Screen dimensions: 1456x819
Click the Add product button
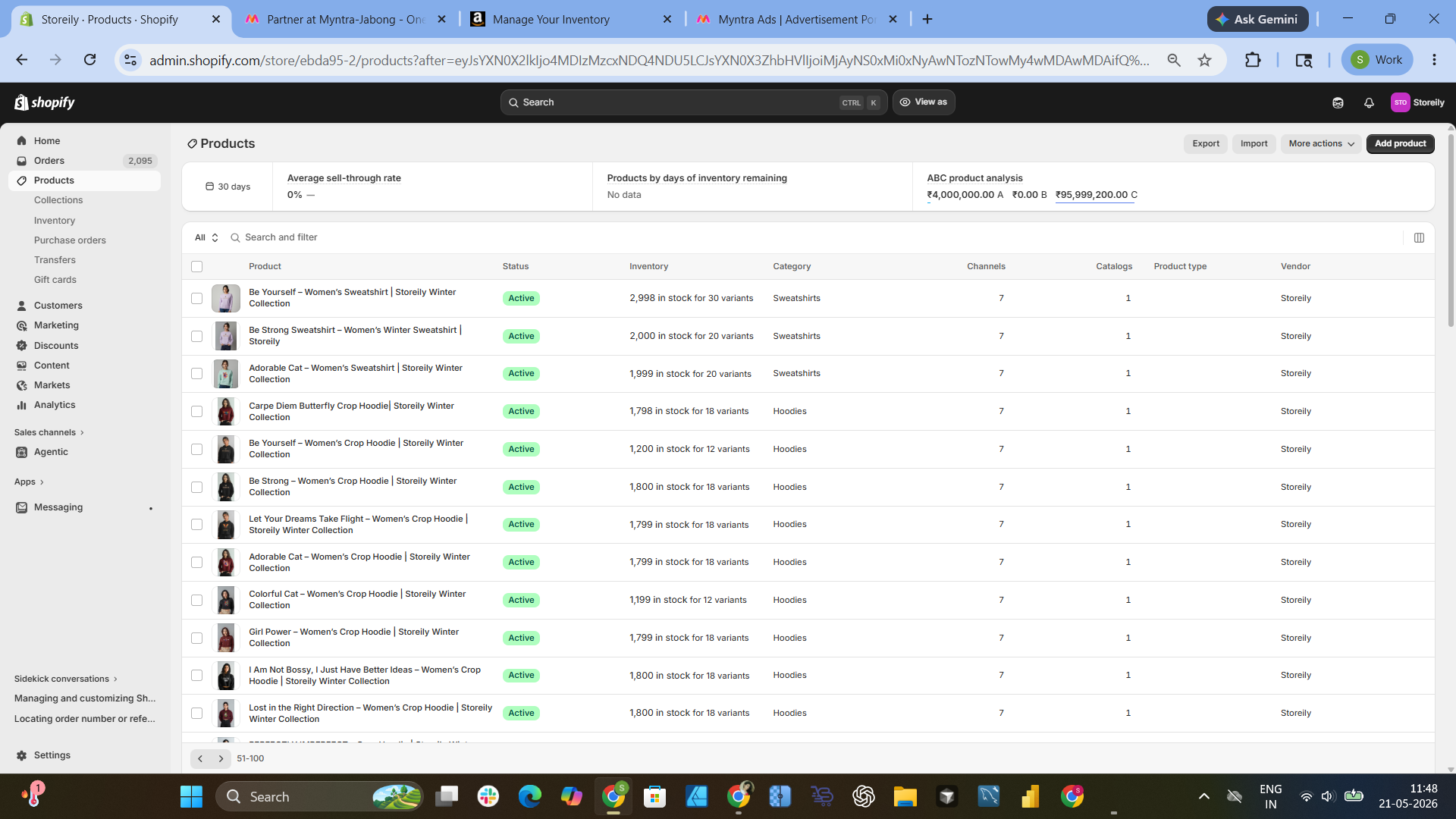tap(1400, 144)
